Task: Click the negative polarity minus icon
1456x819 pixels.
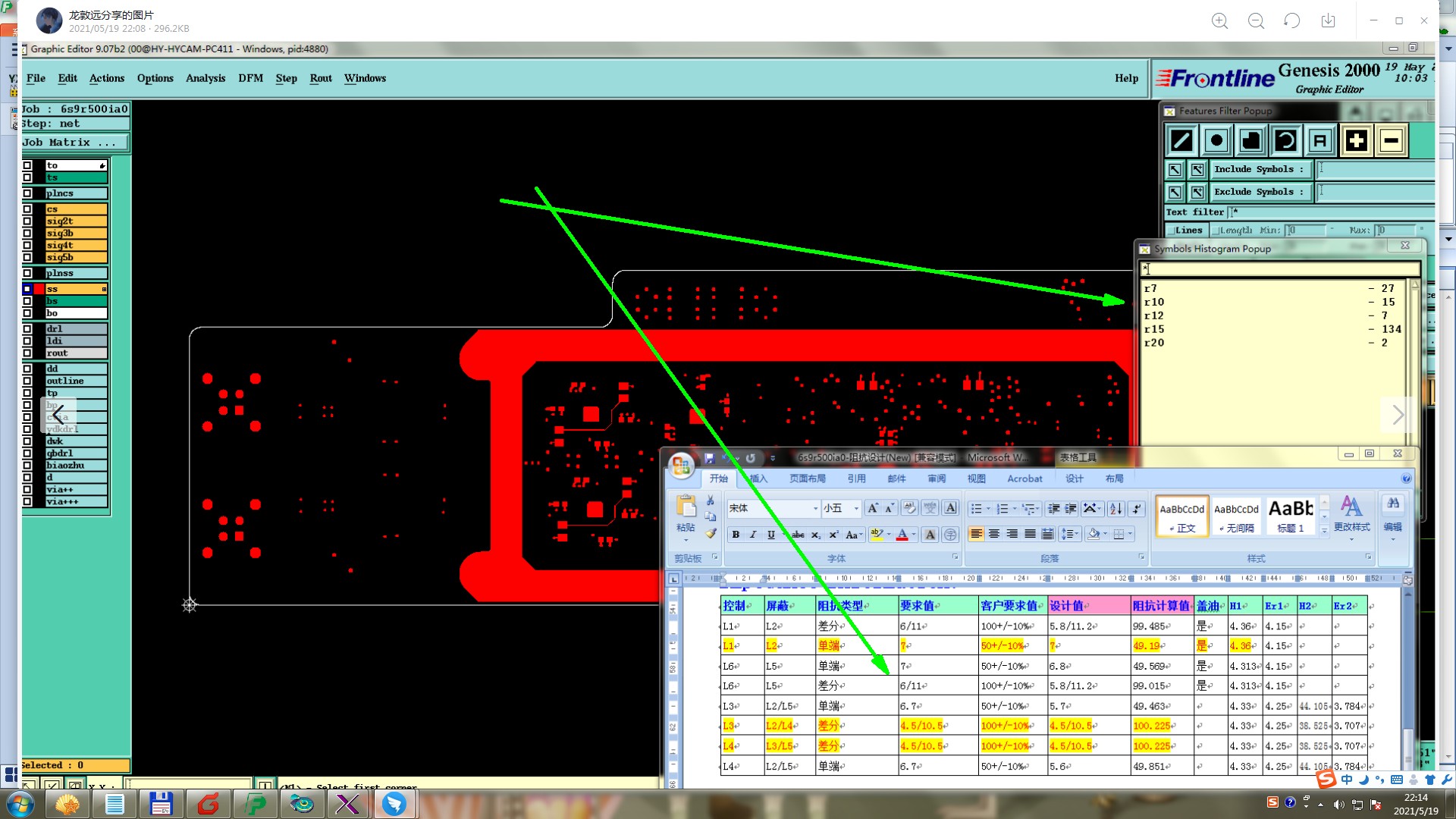Action: click(1391, 140)
